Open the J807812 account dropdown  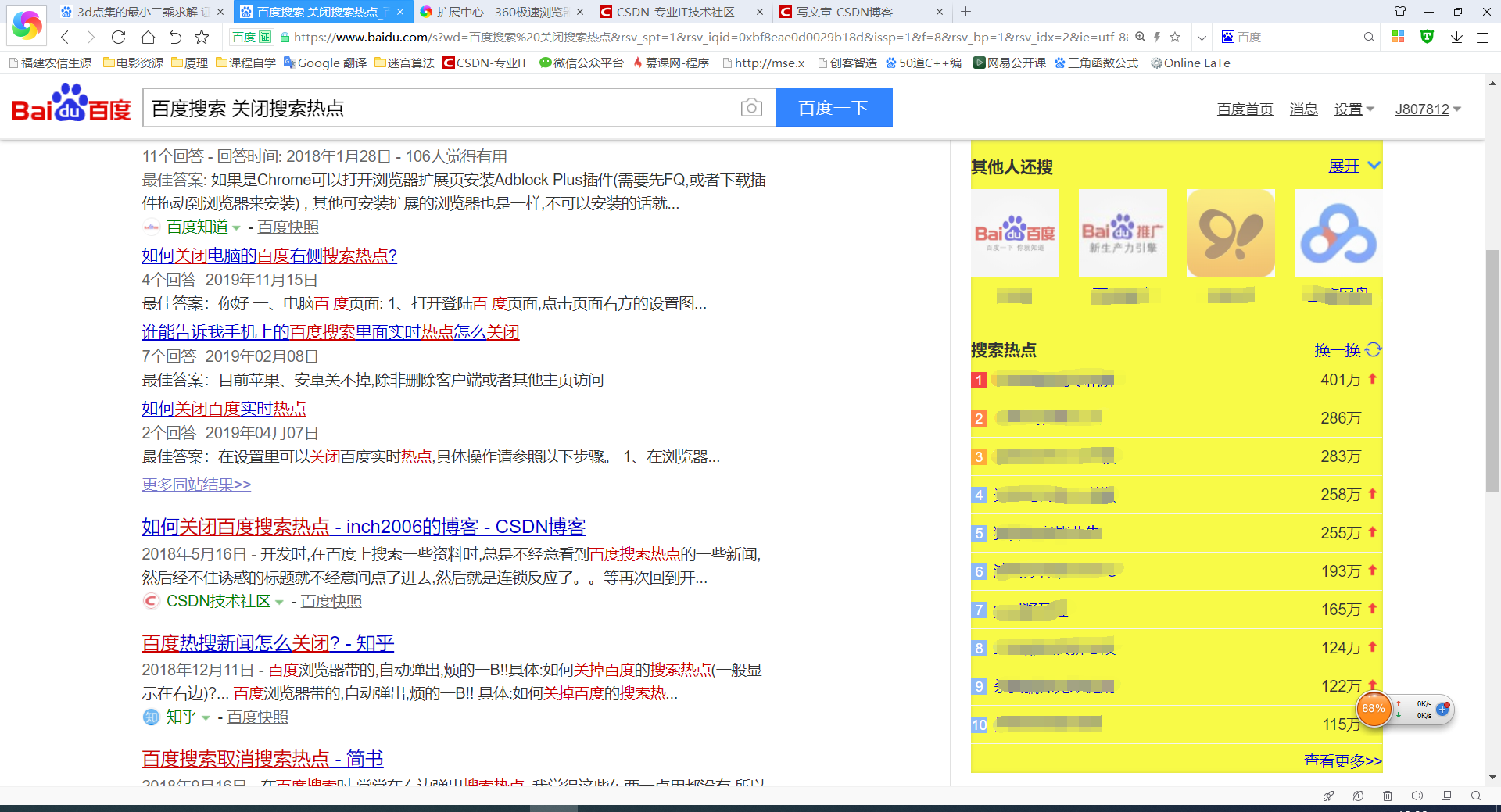[x=1428, y=109]
